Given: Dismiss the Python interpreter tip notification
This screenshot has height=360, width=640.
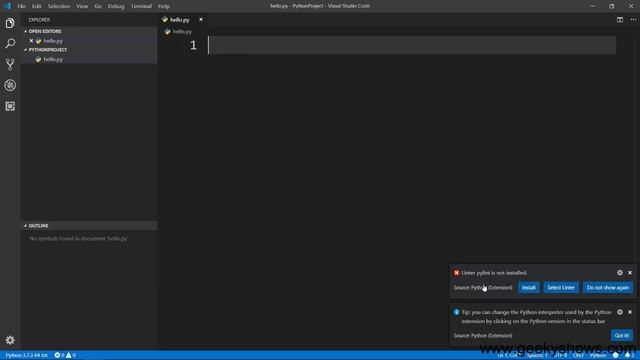Looking at the screenshot, I should 630,312.
